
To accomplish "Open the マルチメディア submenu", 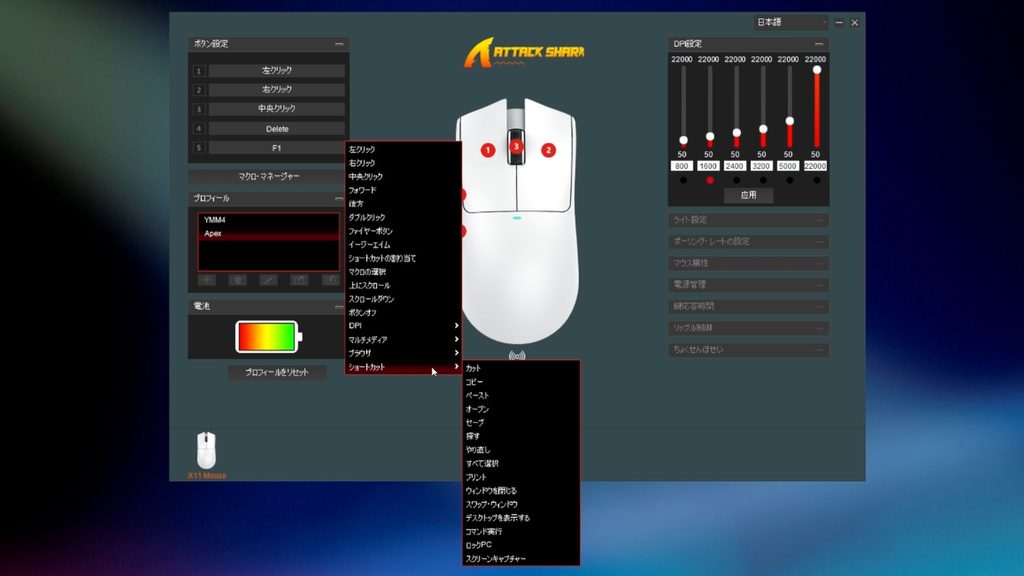I will (403, 340).
